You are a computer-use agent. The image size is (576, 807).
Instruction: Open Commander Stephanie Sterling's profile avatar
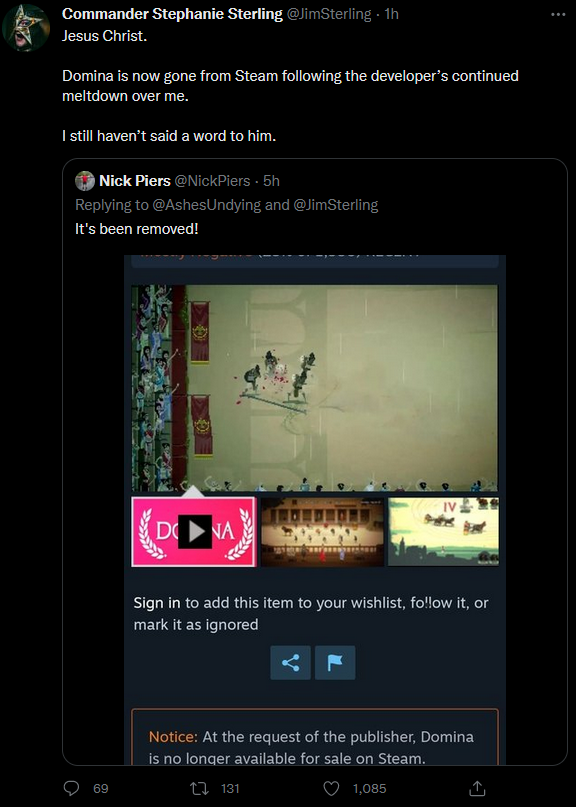point(26,27)
